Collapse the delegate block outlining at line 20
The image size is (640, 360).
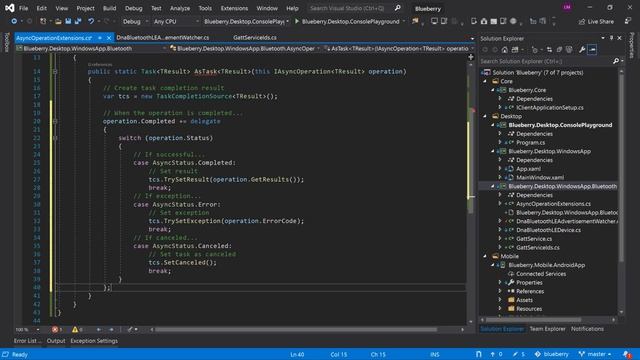[x=55, y=121]
